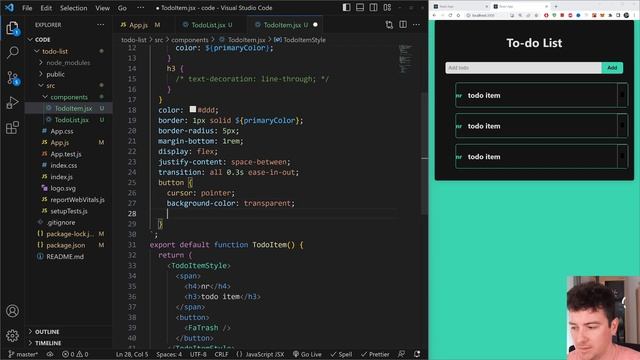Click the master branch indicator in the status bar
Screen dimensions: 640x360
click(23, 354)
